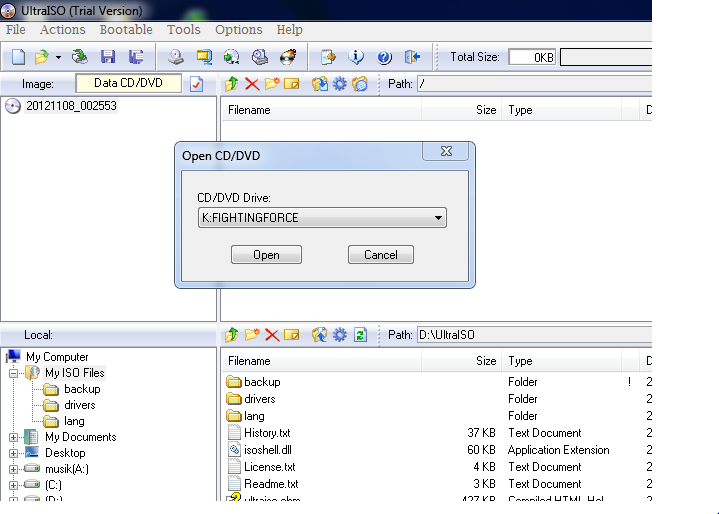Open help with the question mark icon

pyautogui.click(x=384, y=57)
